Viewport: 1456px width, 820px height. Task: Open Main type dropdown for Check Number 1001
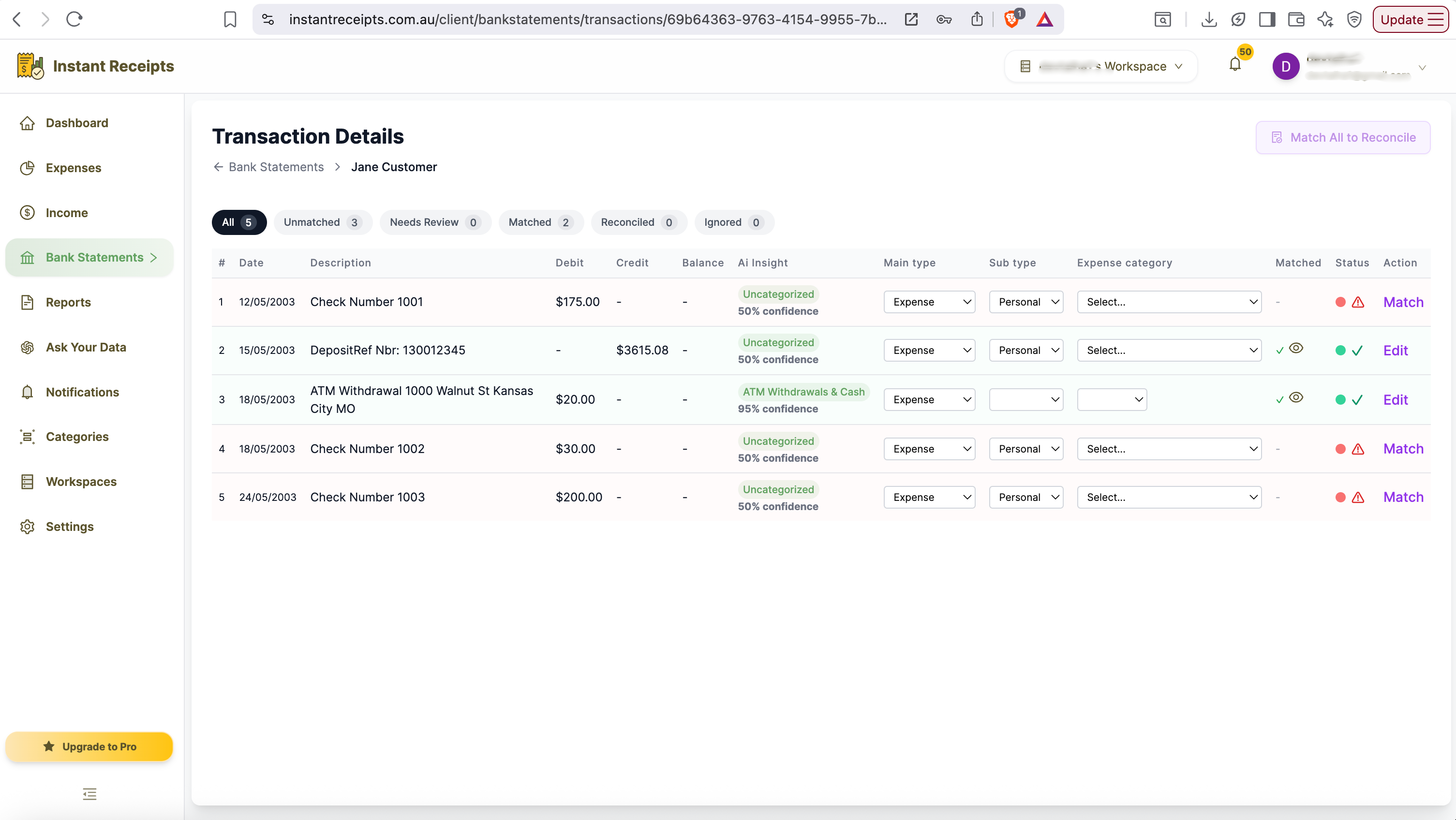(929, 302)
